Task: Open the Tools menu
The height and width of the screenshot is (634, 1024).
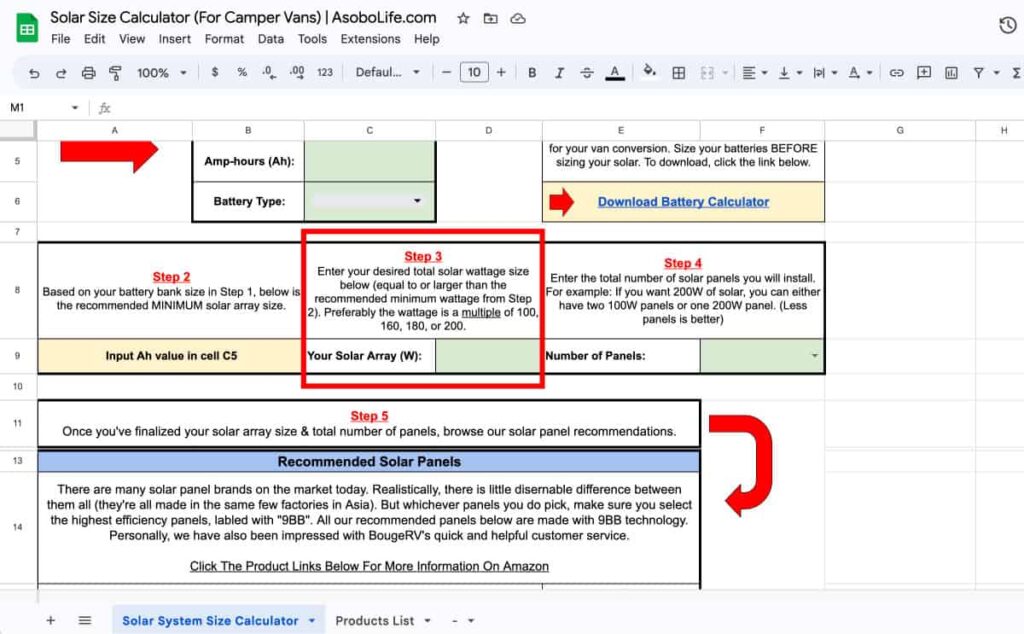Action: click(312, 39)
